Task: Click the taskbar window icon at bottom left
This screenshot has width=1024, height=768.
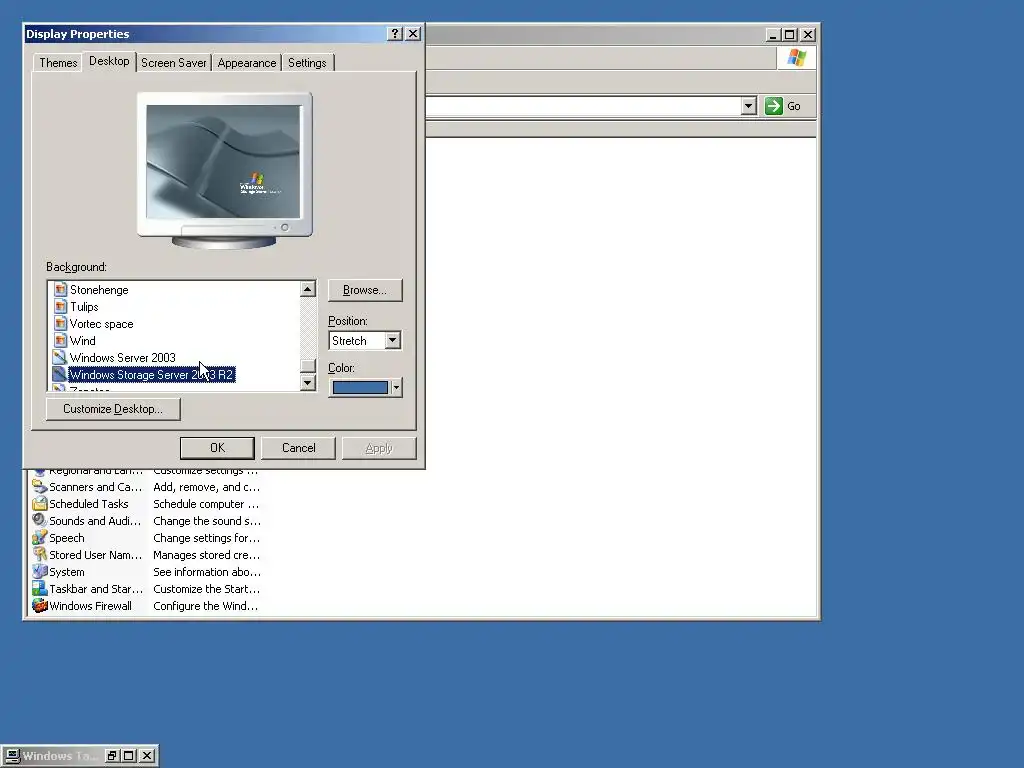Action: click(x=12, y=756)
